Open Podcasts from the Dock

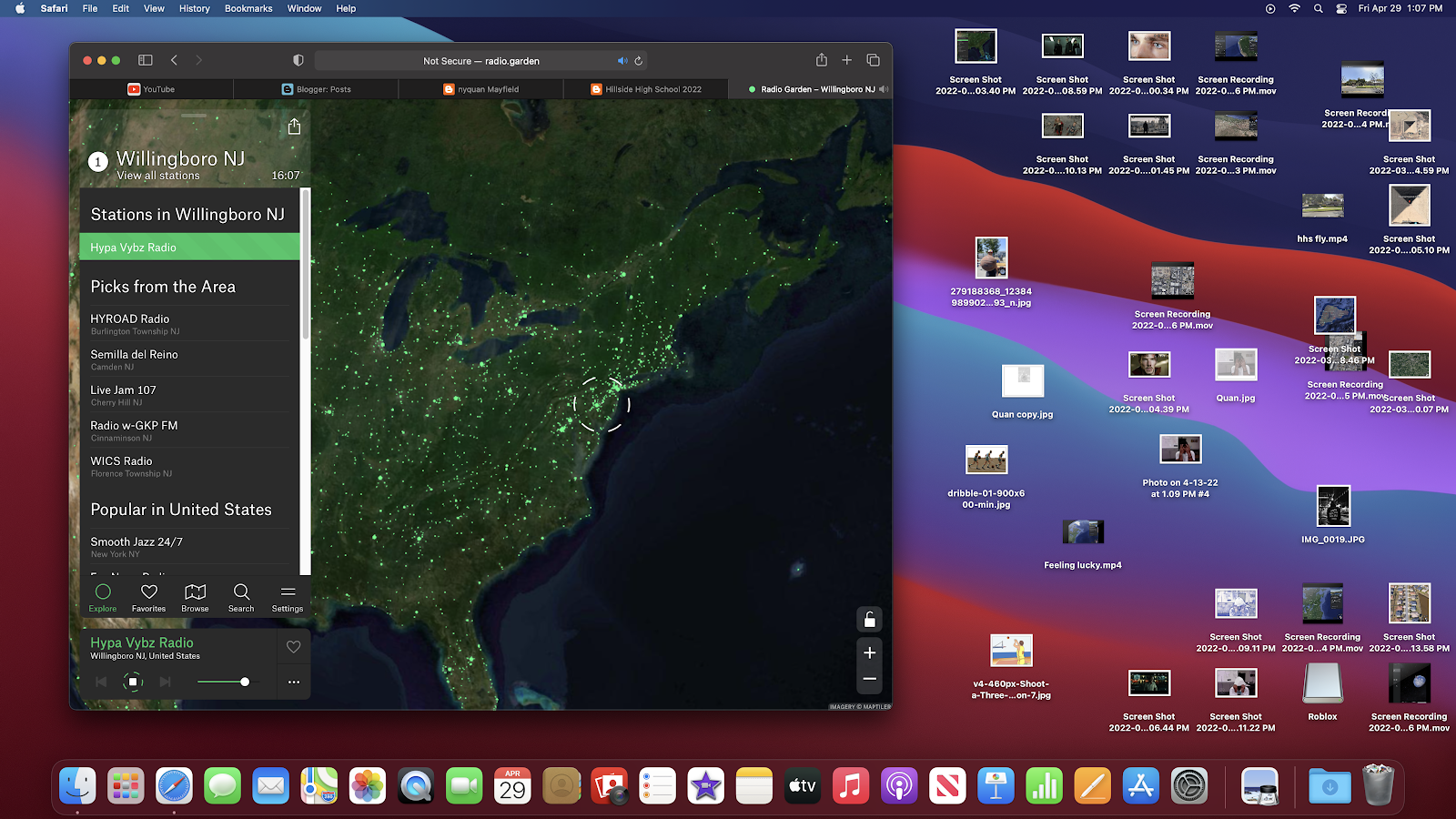(x=899, y=786)
